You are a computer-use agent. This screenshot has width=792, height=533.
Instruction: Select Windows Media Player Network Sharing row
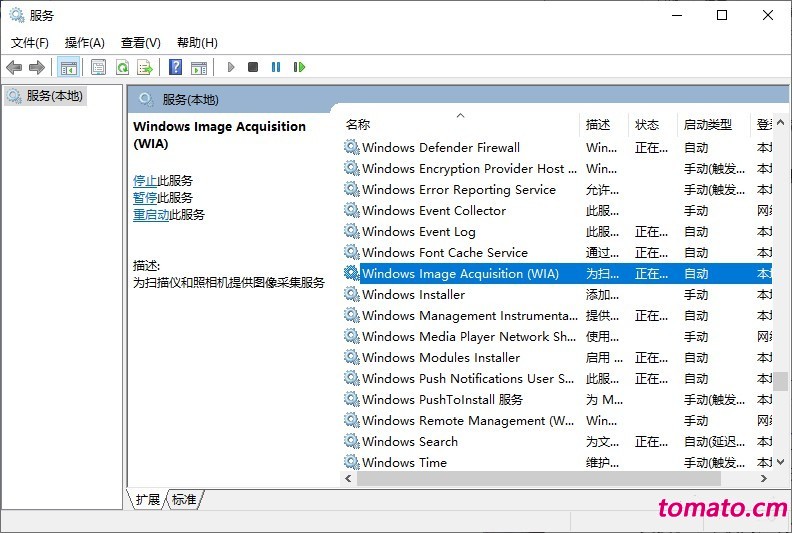pos(557,336)
